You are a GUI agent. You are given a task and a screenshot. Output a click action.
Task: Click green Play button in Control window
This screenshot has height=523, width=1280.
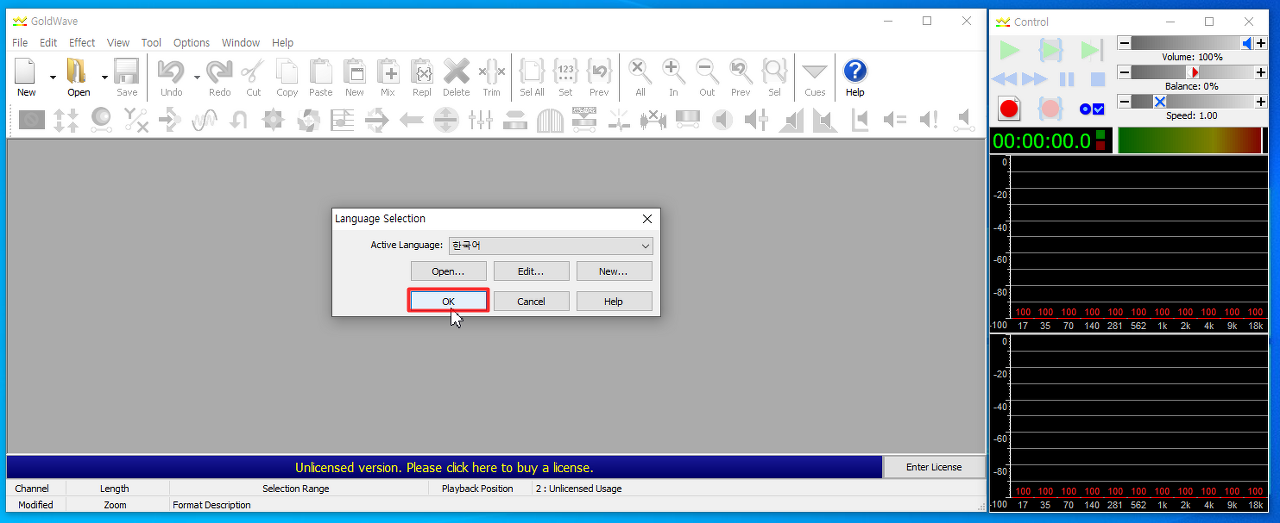pos(1010,50)
